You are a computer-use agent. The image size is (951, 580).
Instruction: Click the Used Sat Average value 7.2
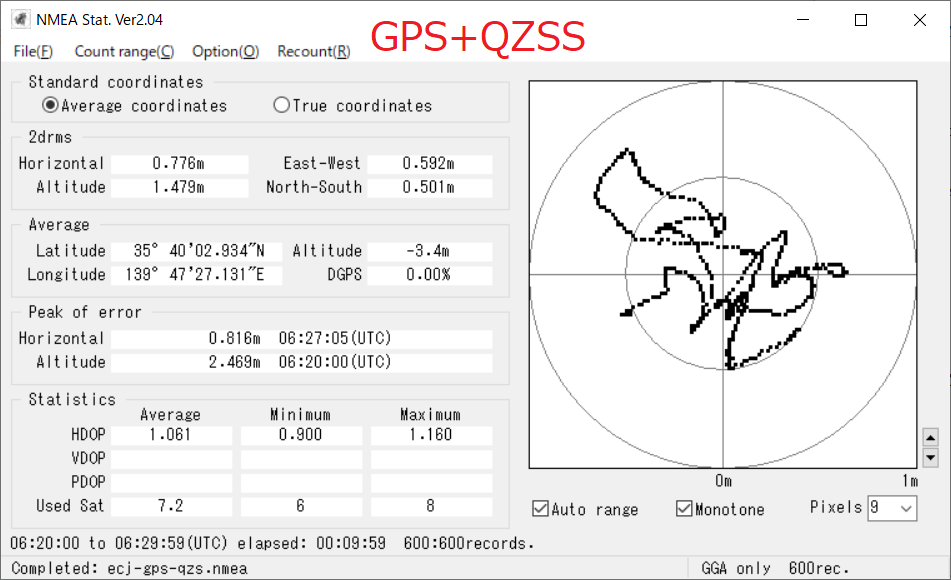(x=172, y=506)
